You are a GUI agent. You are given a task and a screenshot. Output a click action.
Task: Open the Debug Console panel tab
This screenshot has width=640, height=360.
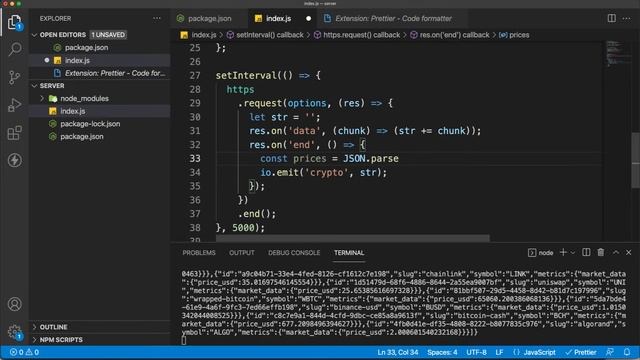294,253
